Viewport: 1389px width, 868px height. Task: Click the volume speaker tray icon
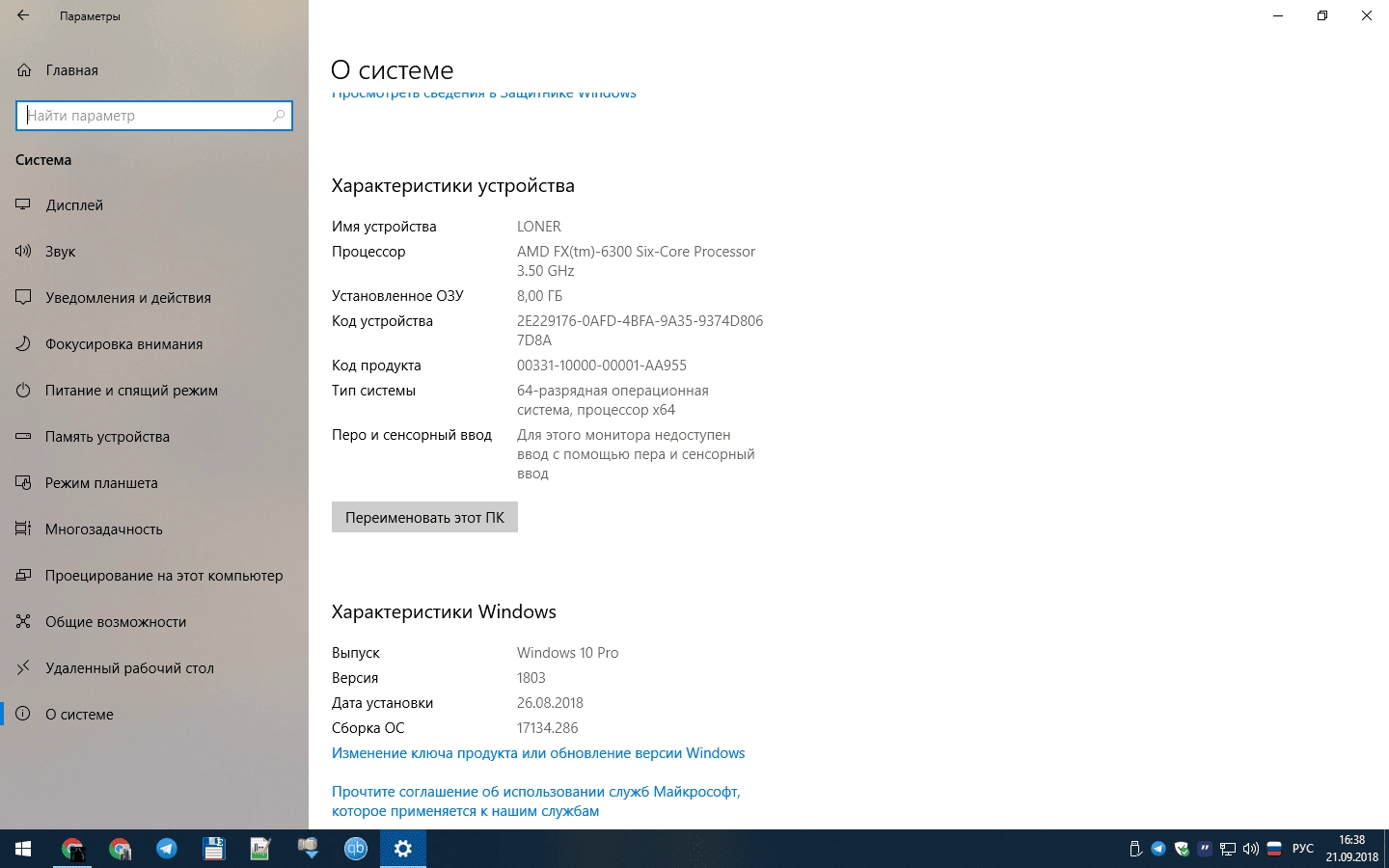coord(1251,849)
